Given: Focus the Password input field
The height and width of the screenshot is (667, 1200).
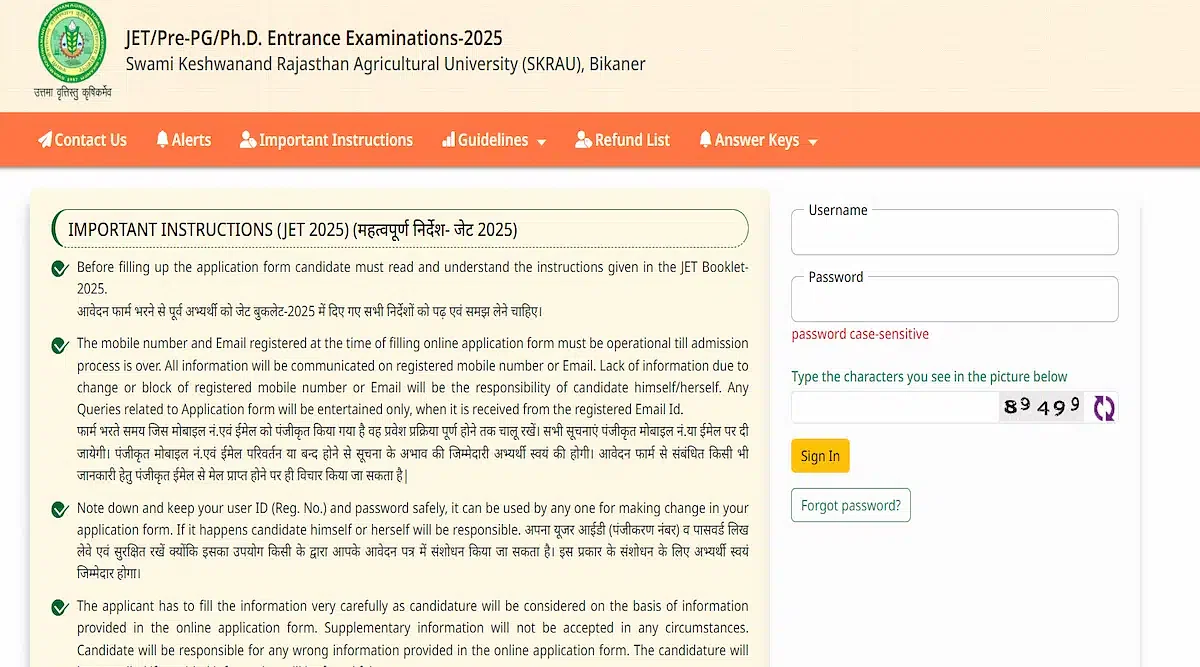Looking at the screenshot, I should pos(955,299).
